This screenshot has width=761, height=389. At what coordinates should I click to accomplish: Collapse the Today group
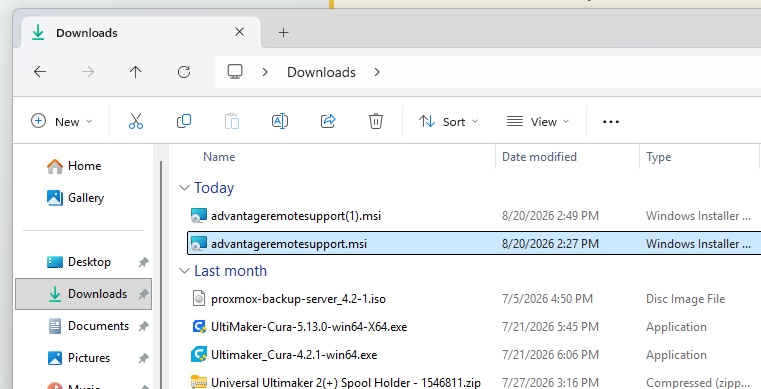tap(184, 188)
